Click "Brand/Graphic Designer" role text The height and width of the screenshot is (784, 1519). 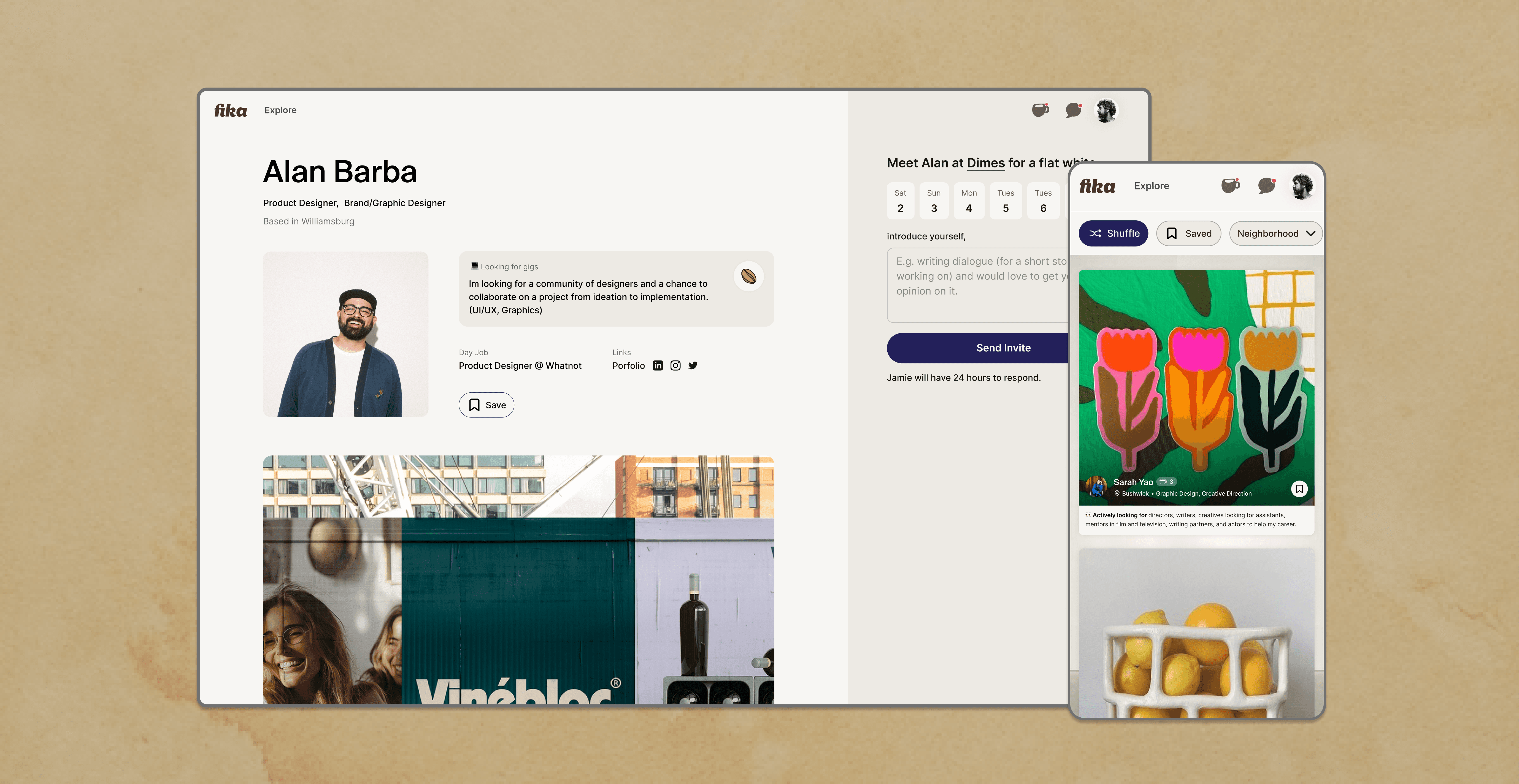tap(394, 203)
